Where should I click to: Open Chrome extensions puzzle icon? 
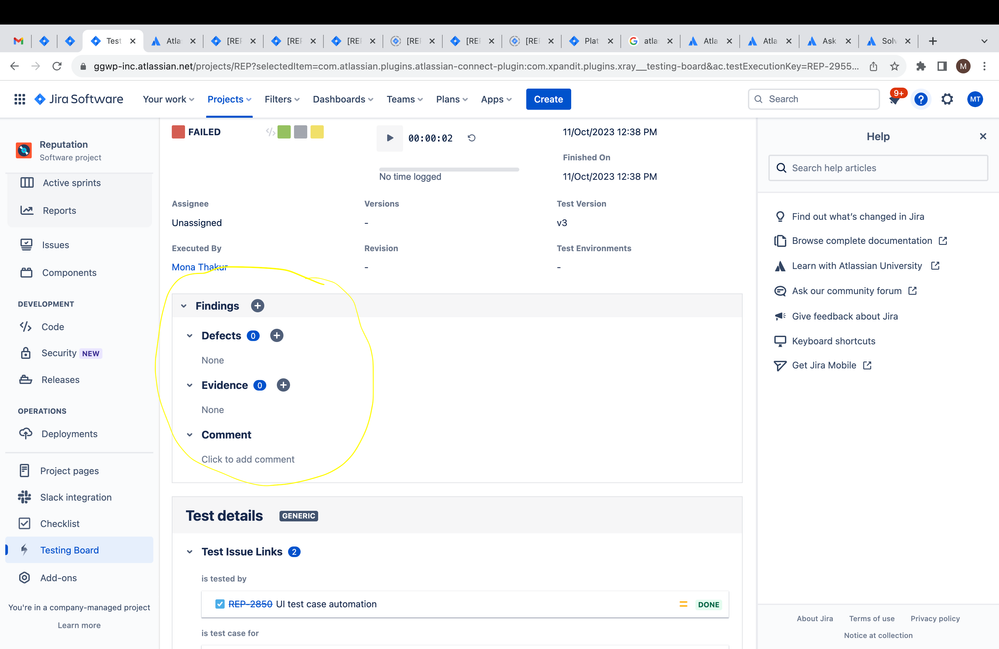coord(921,66)
